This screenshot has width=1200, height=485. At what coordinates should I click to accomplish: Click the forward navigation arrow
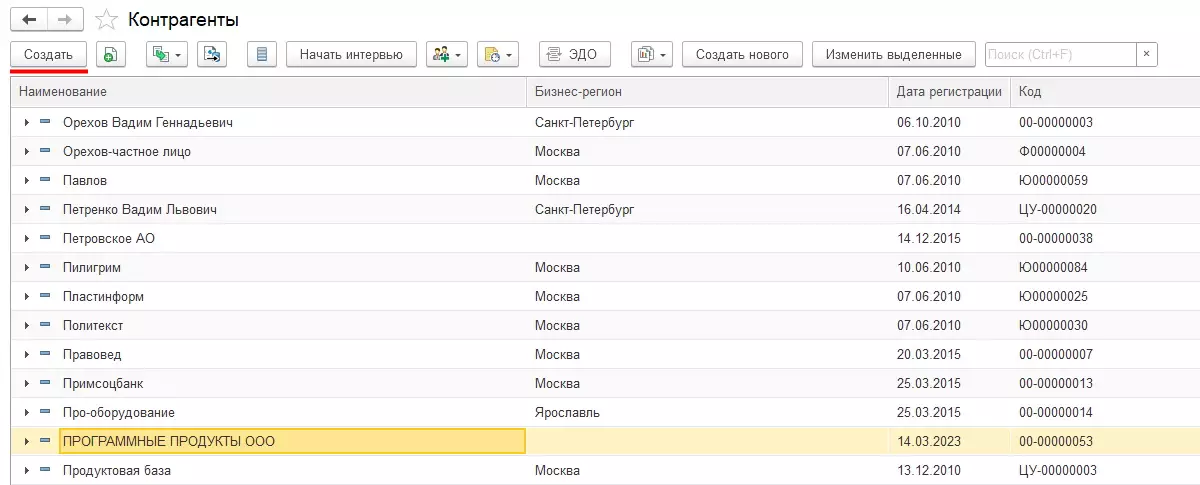tap(64, 20)
